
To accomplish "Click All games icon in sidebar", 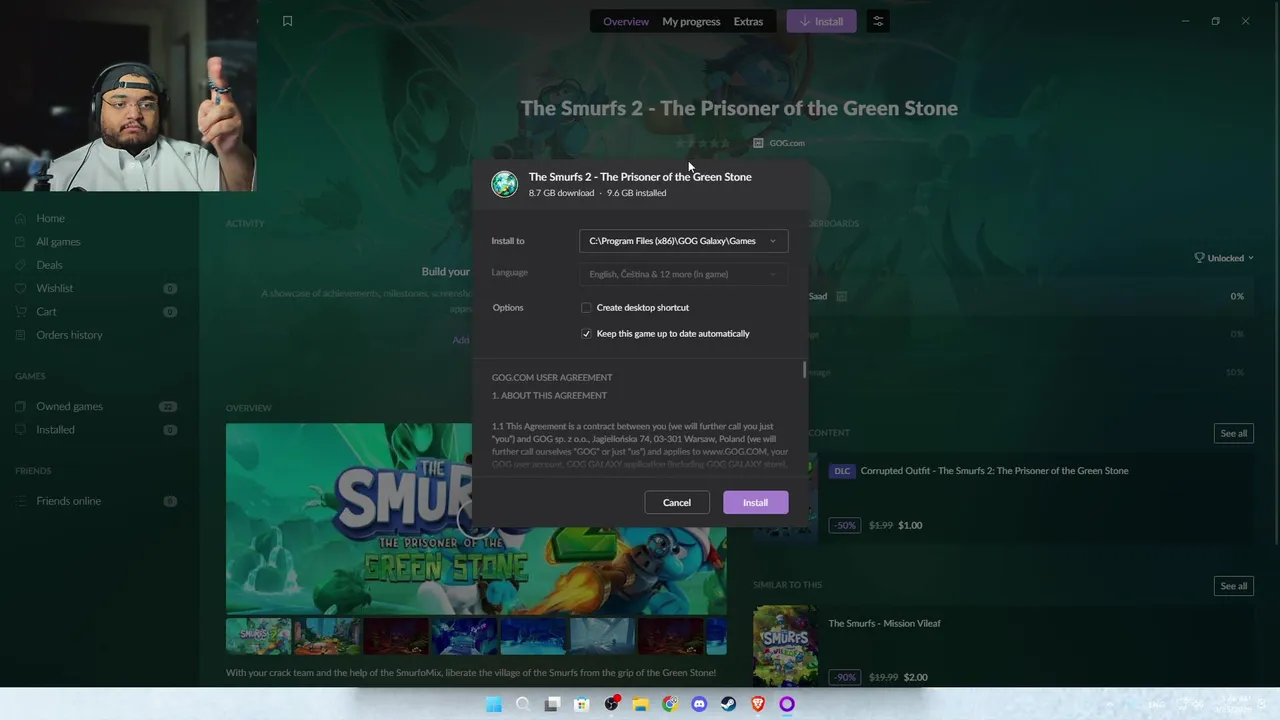I will click(21, 242).
